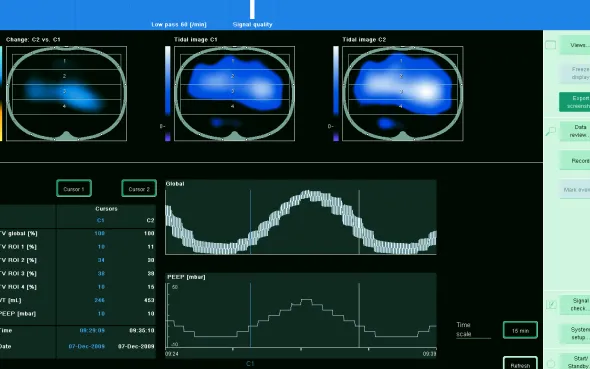Click the Start/Standby button
The image size is (590, 369).
[x=575, y=362]
